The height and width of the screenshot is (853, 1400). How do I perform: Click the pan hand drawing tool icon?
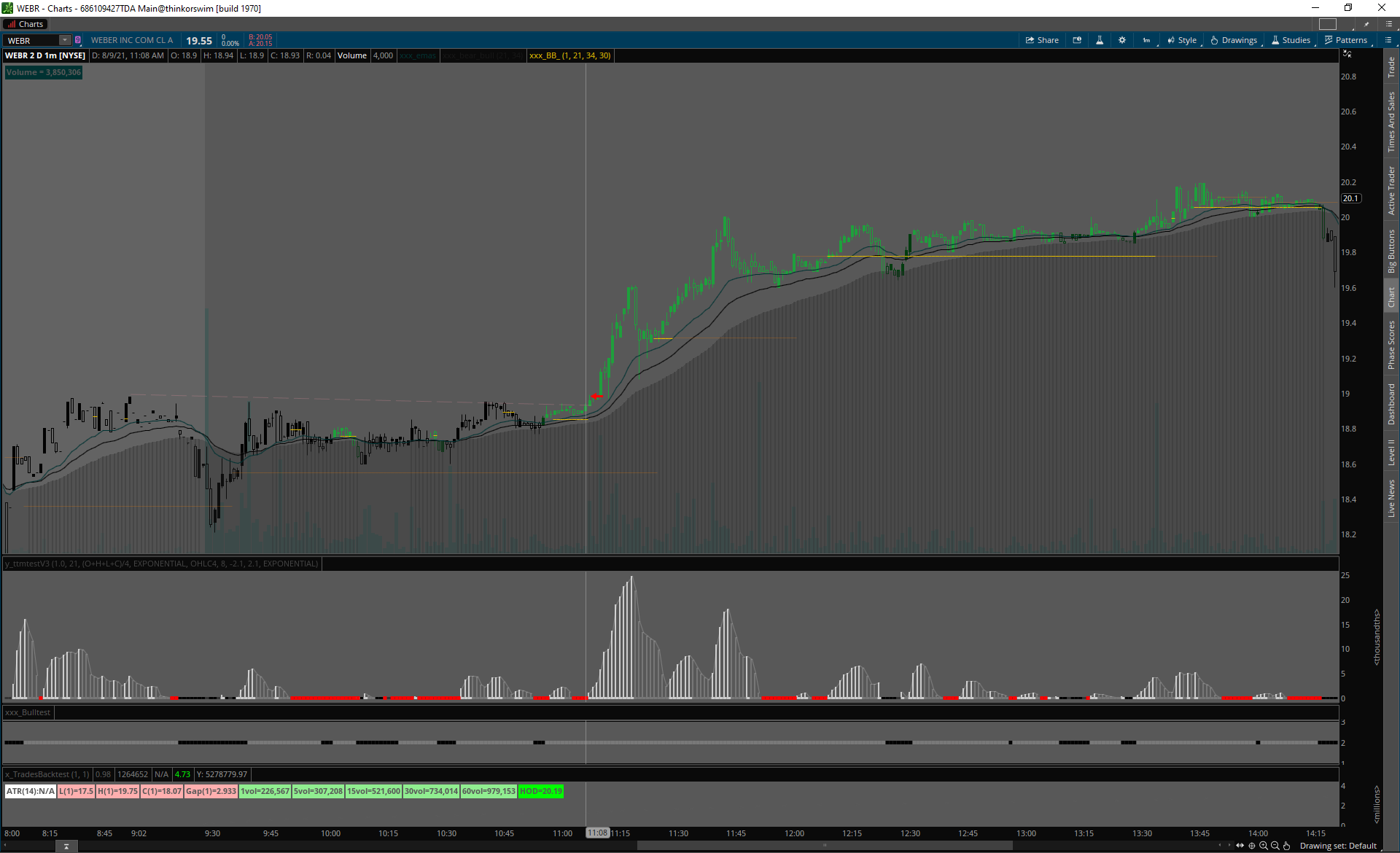[x=1287, y=846]
